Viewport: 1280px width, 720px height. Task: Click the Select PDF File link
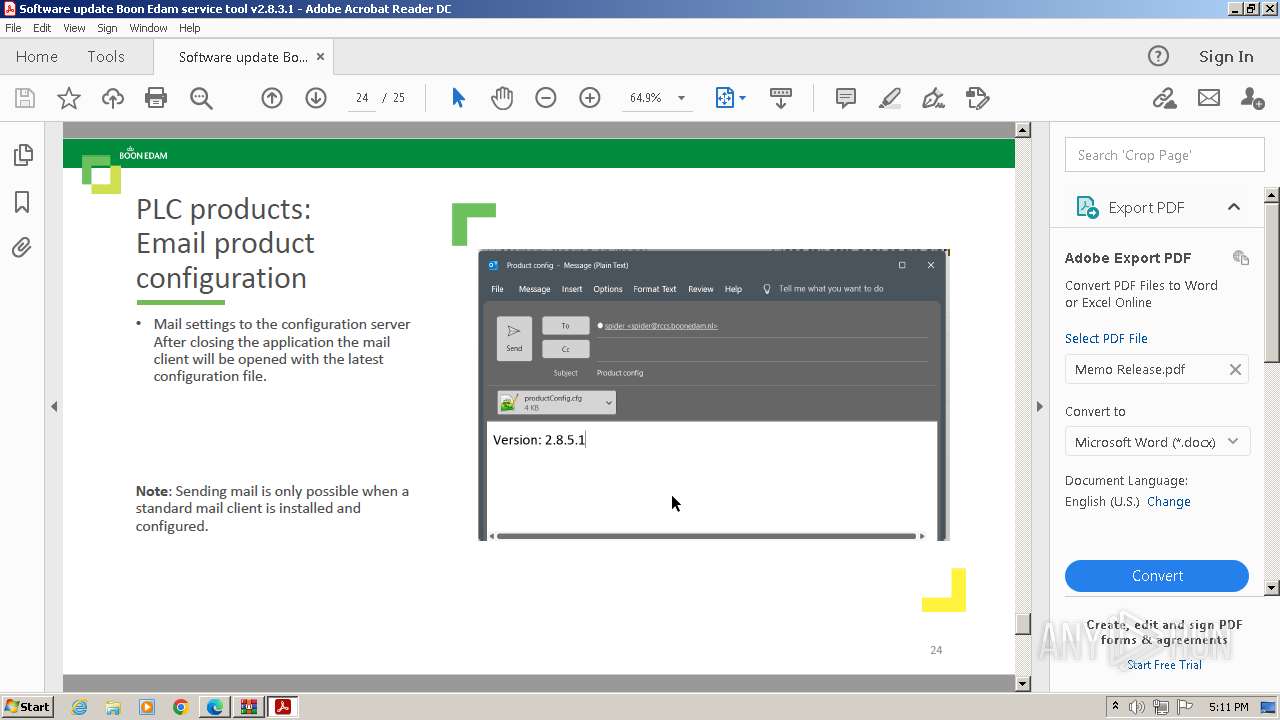(1106, 339)
